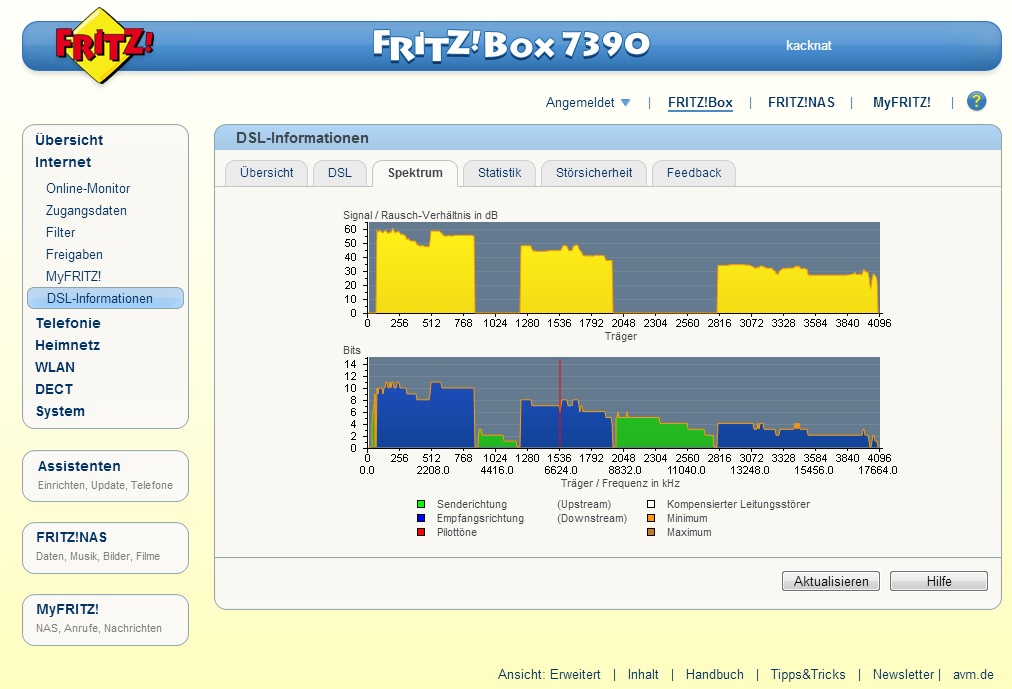Switch to the Übersicht tab
This screenshot has width=1012, height=689.
tap(267, 173)
